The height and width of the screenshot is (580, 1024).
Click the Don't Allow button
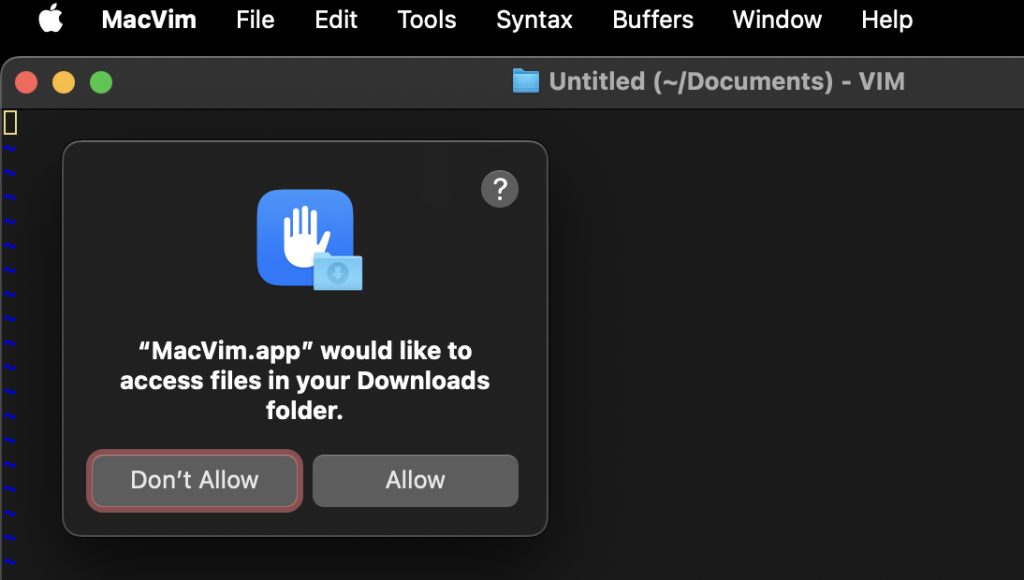(x=195, y=481)
